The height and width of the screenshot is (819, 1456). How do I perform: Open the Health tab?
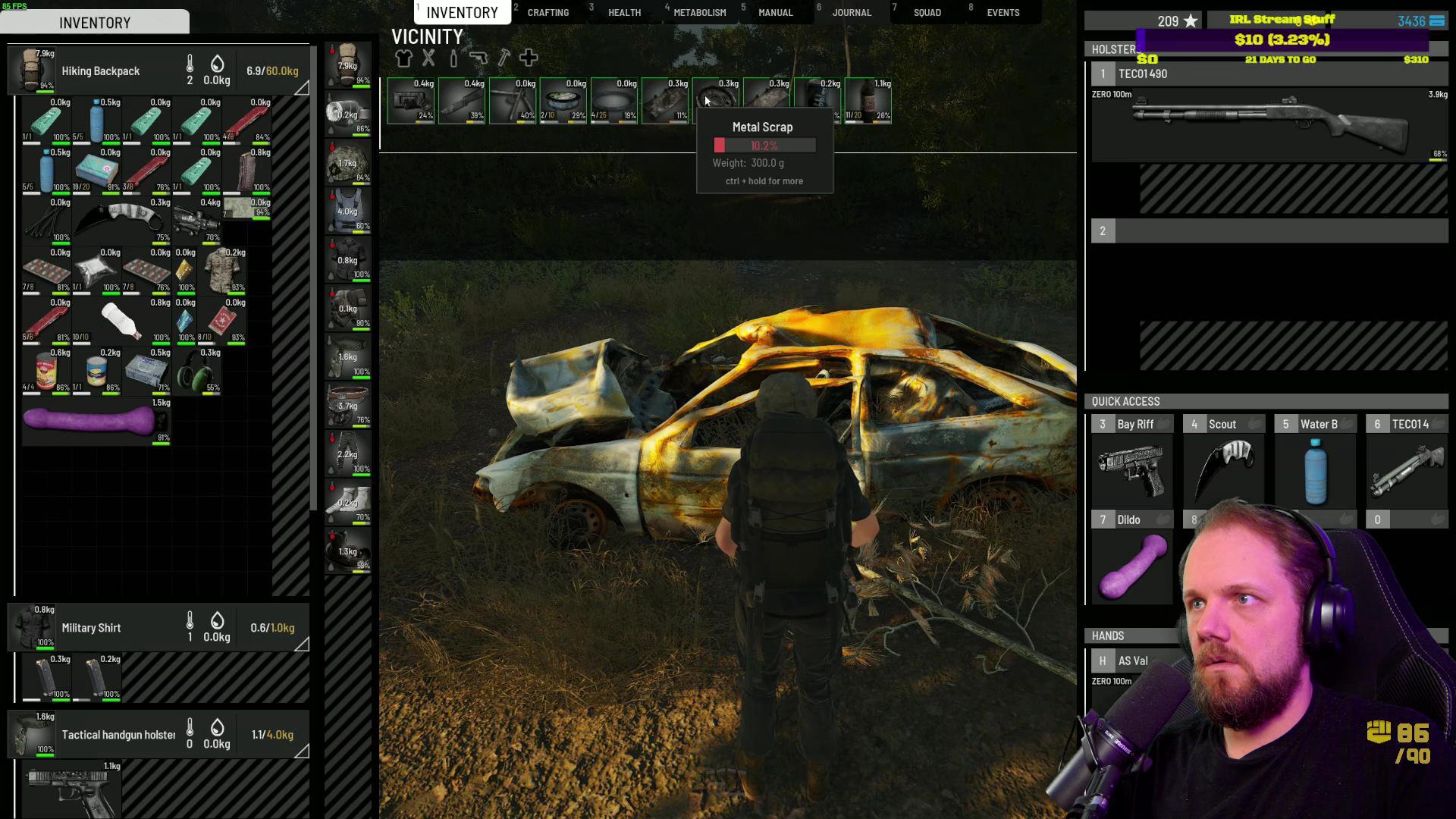(x=624, y=13)
